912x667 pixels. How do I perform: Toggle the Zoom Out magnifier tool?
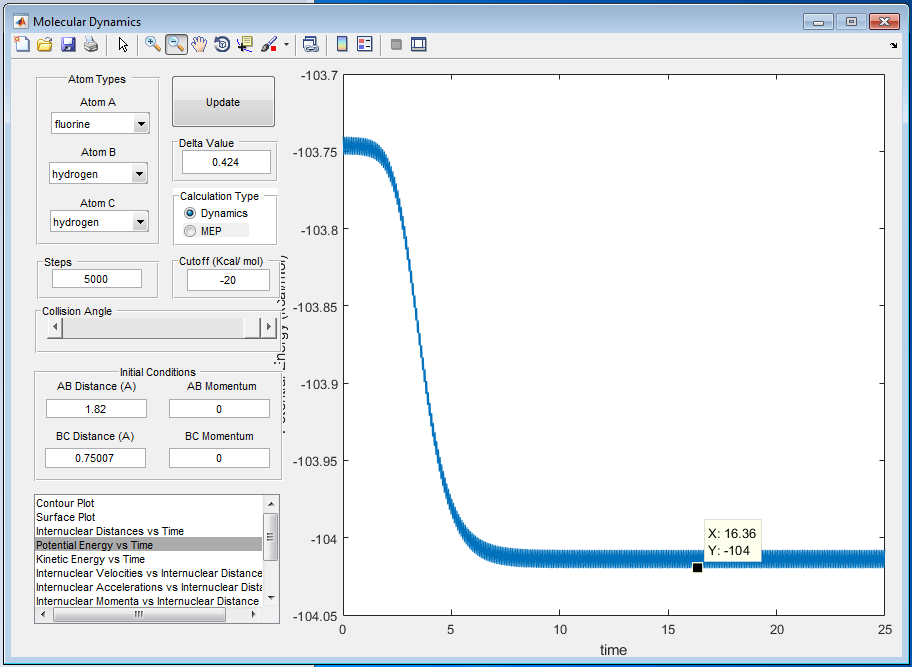[x=176, y=44]
